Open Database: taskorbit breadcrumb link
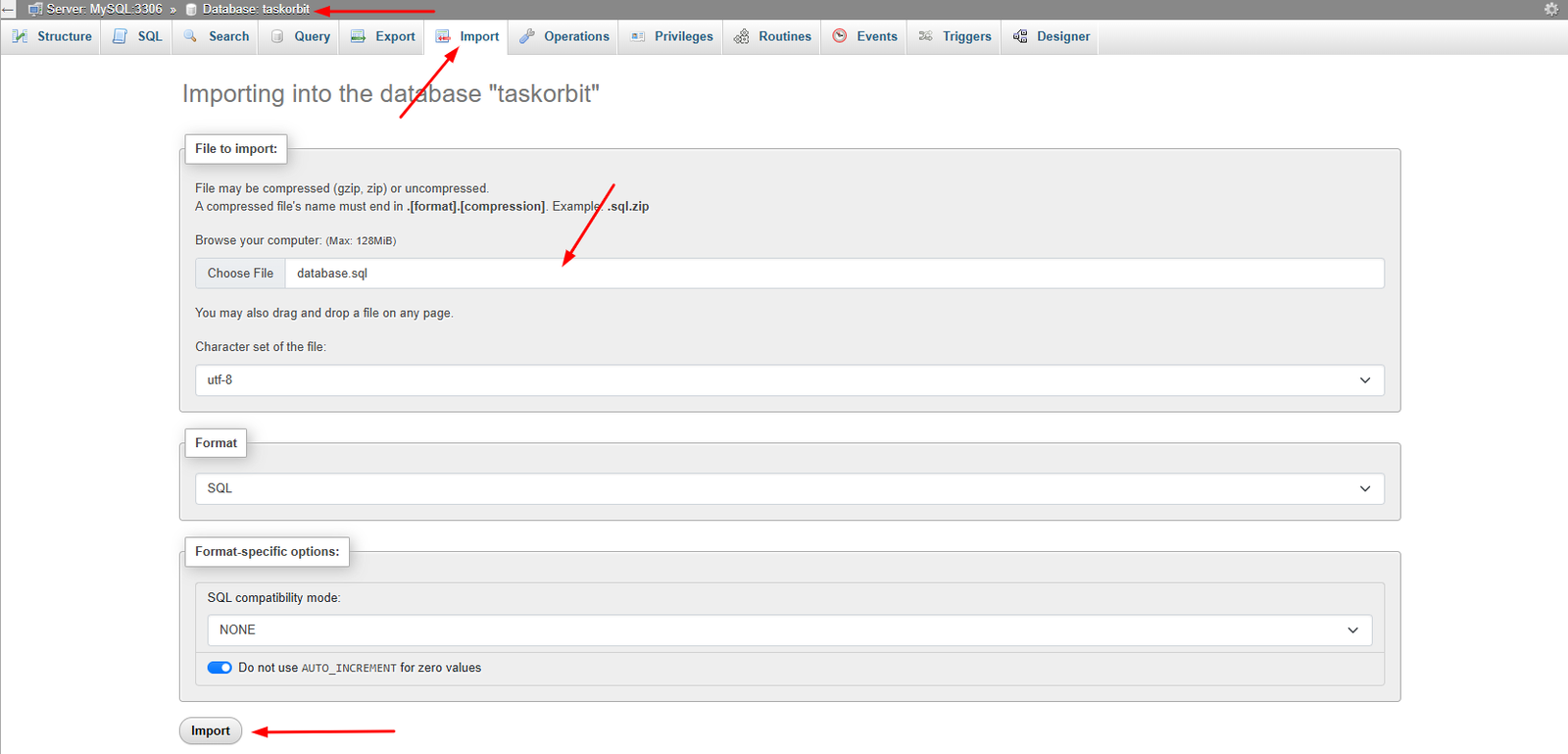The image size is (1568, 754). point(256,9)
